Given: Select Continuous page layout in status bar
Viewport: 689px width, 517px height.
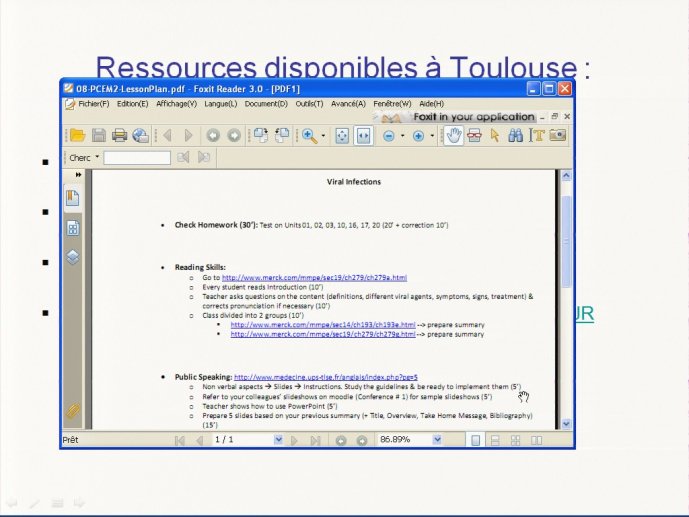Looking at the screenshot, I should (495, 440).
